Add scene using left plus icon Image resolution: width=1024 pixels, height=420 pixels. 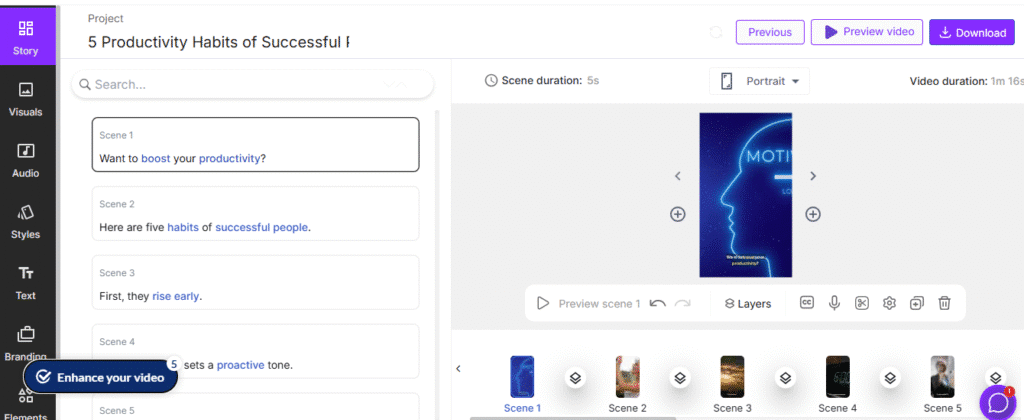[x=677, y=213]
